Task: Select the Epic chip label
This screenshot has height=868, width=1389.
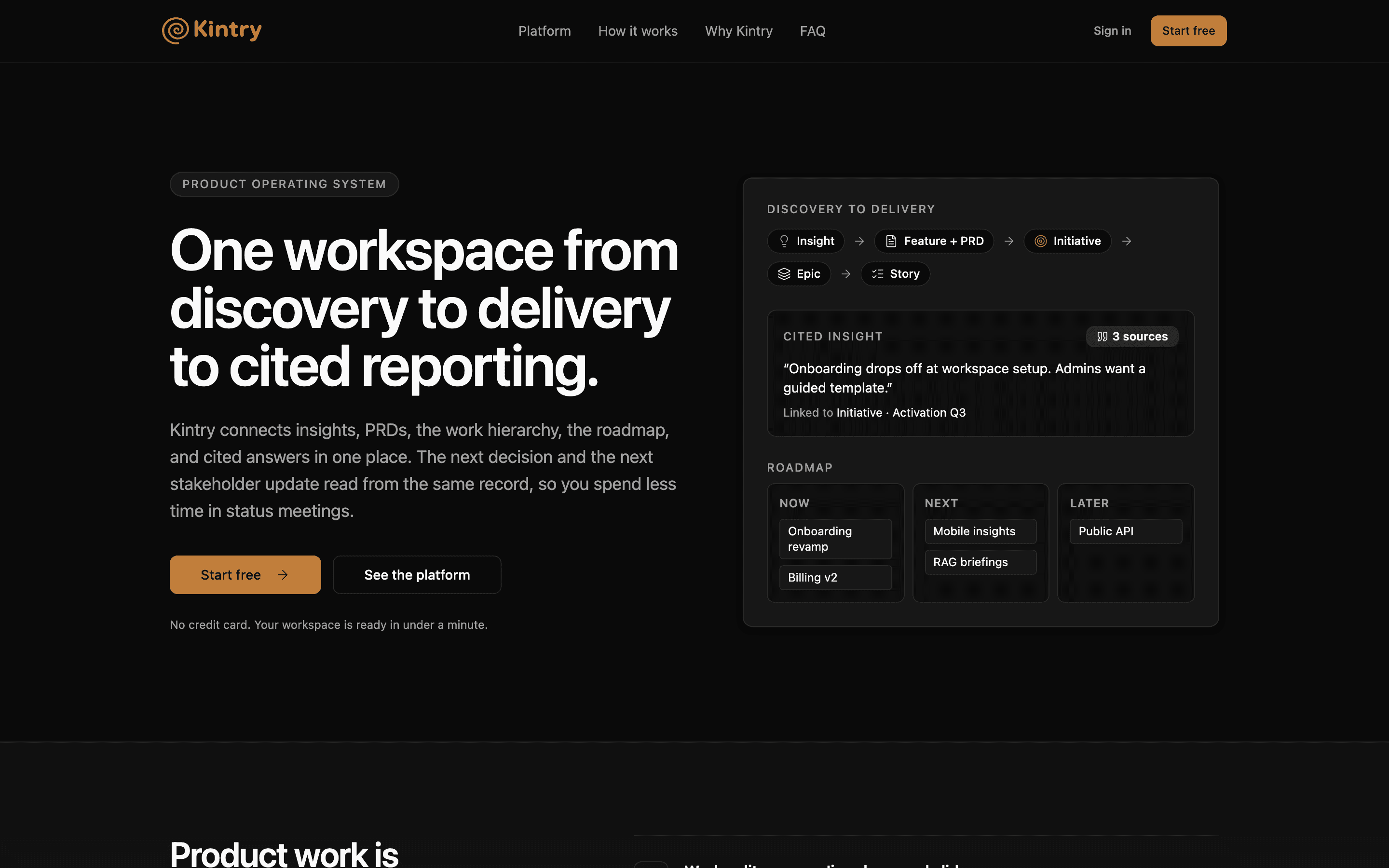Action: pyautogui.click(x=808, y=274)
